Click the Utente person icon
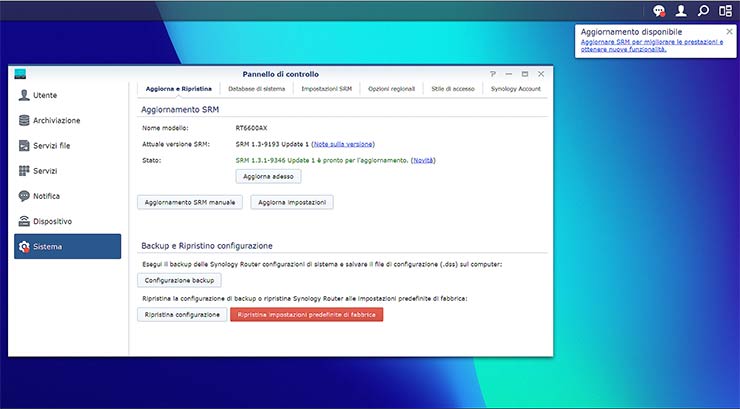The image size is (740, 409). pyautogui.click(x=24, y=95)
